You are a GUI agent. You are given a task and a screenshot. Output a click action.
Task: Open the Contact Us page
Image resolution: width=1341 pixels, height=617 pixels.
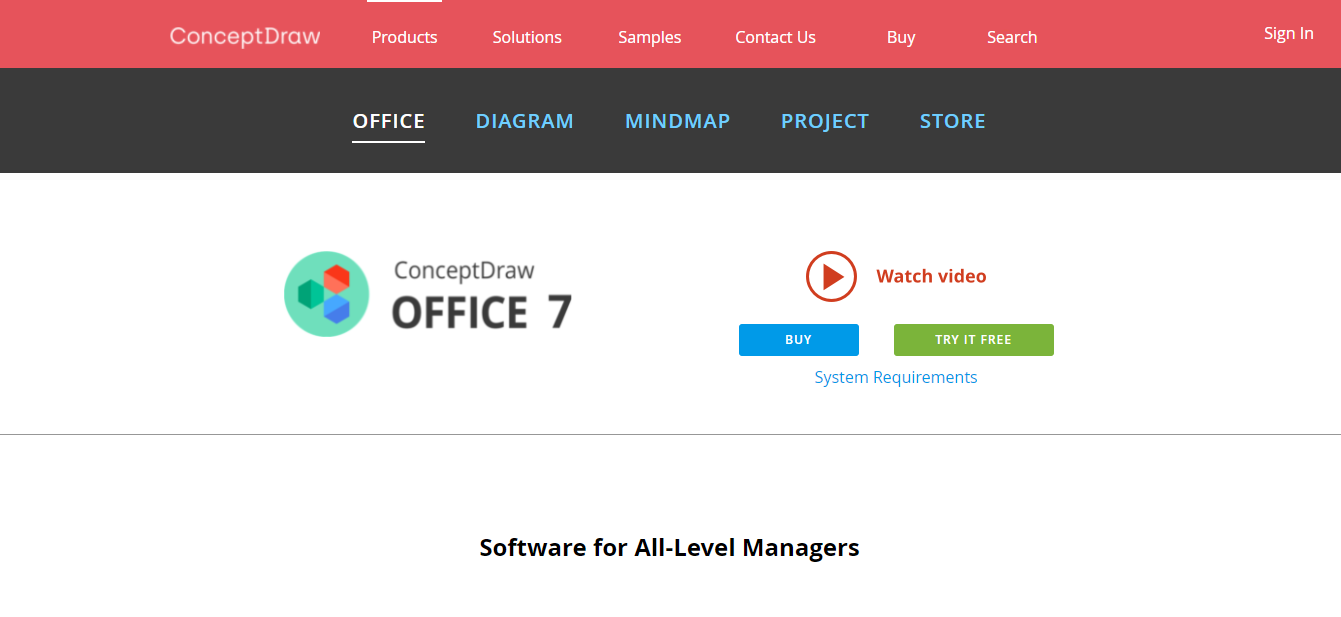tap(775, 37)
